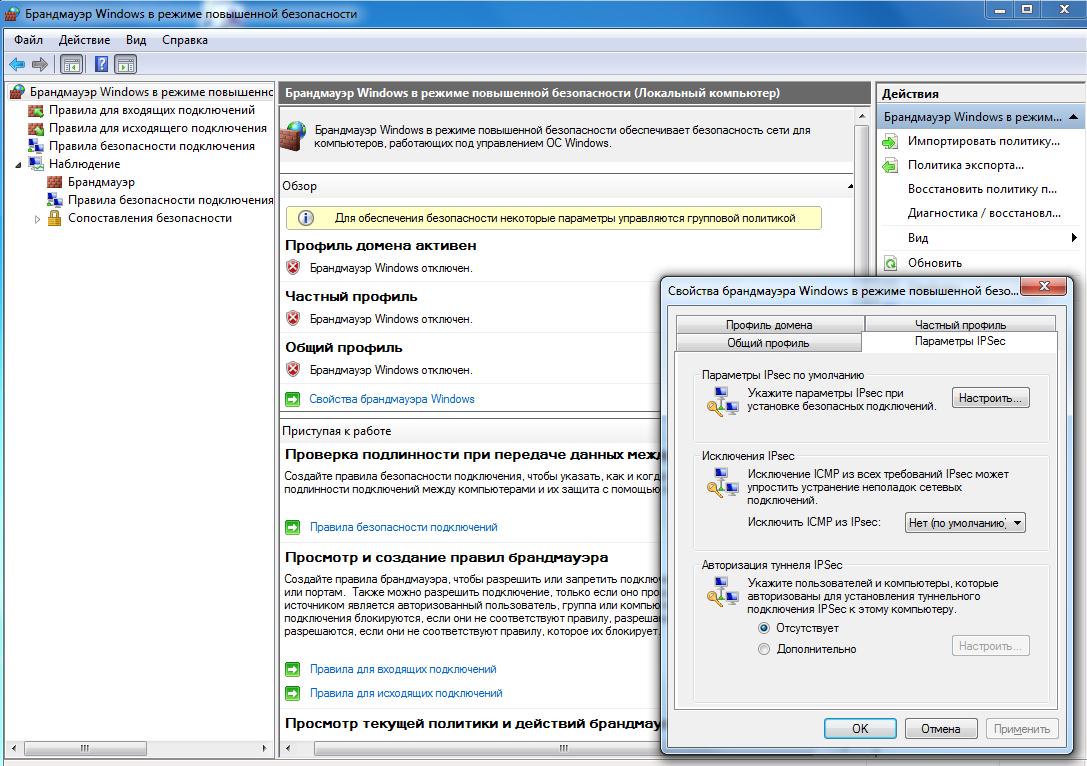Switch to the Общий профиль tab
This screenshot has width=1087, height=766.
(768, 342)
